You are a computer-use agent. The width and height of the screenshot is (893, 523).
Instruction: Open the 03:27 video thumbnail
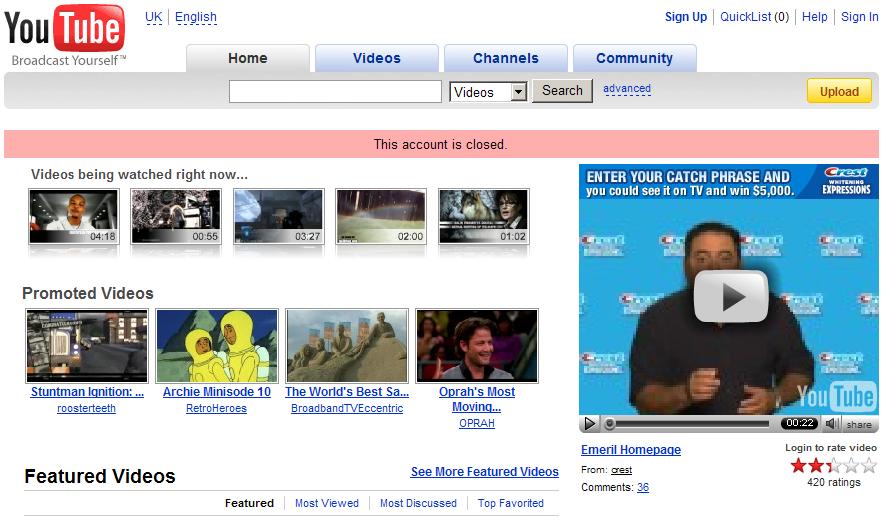click(x=278, y=216)
